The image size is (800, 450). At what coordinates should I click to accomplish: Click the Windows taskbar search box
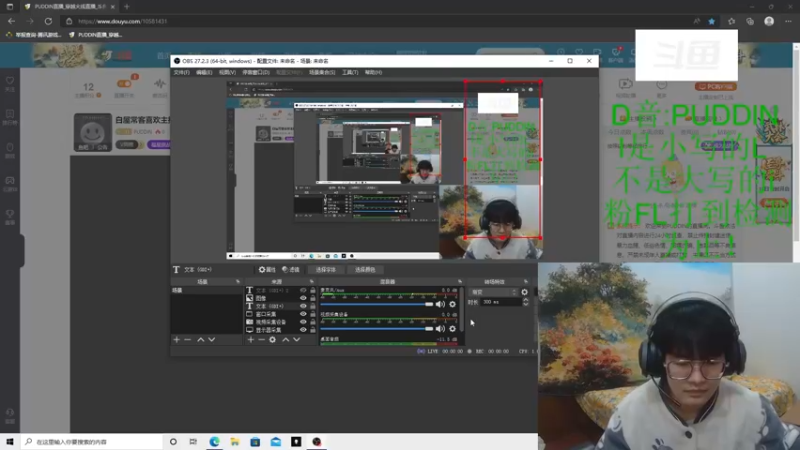(x=92, y=442)
